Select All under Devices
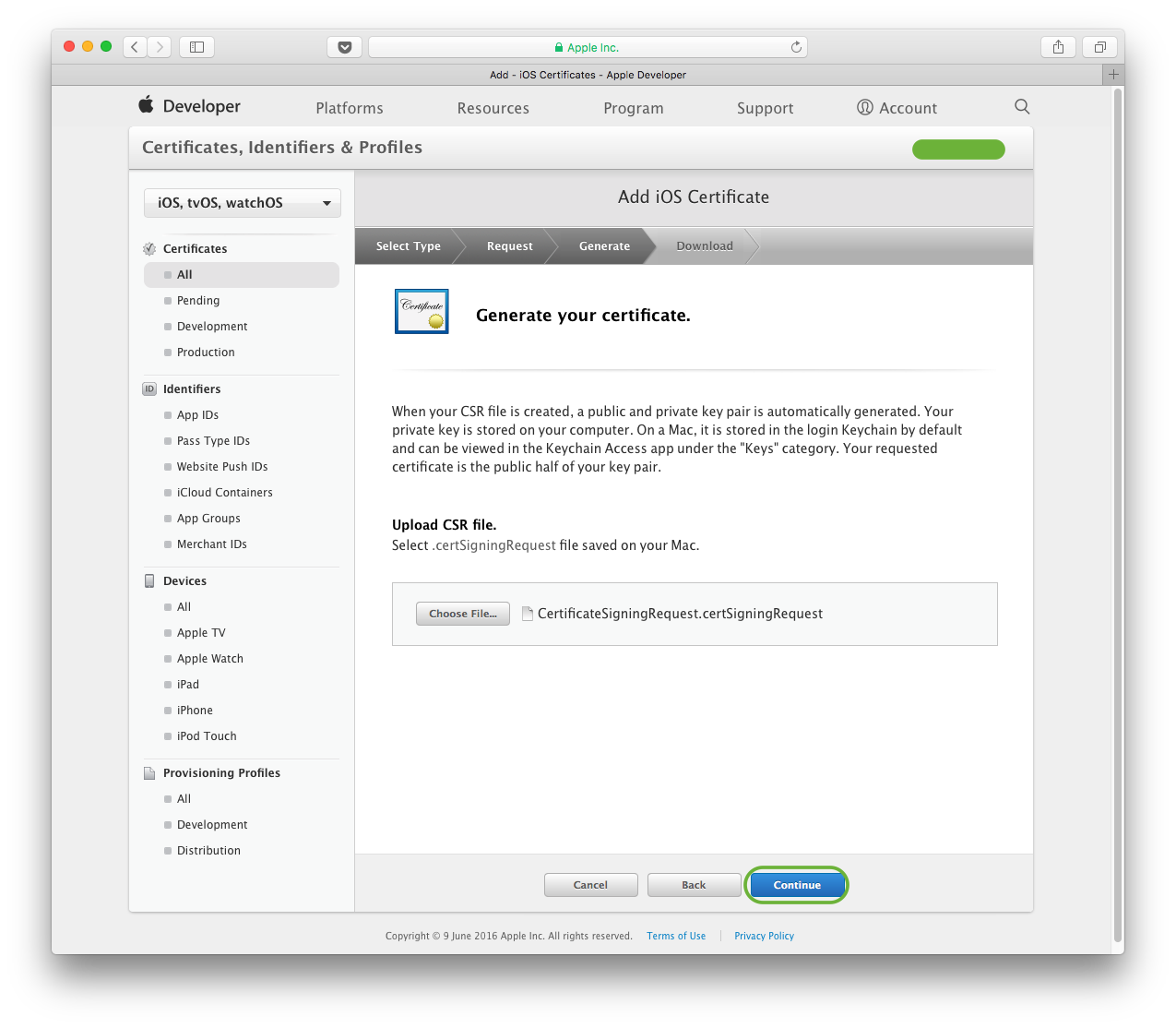The width and height of the screenshot is (1176, 1028). pos(184,607)
